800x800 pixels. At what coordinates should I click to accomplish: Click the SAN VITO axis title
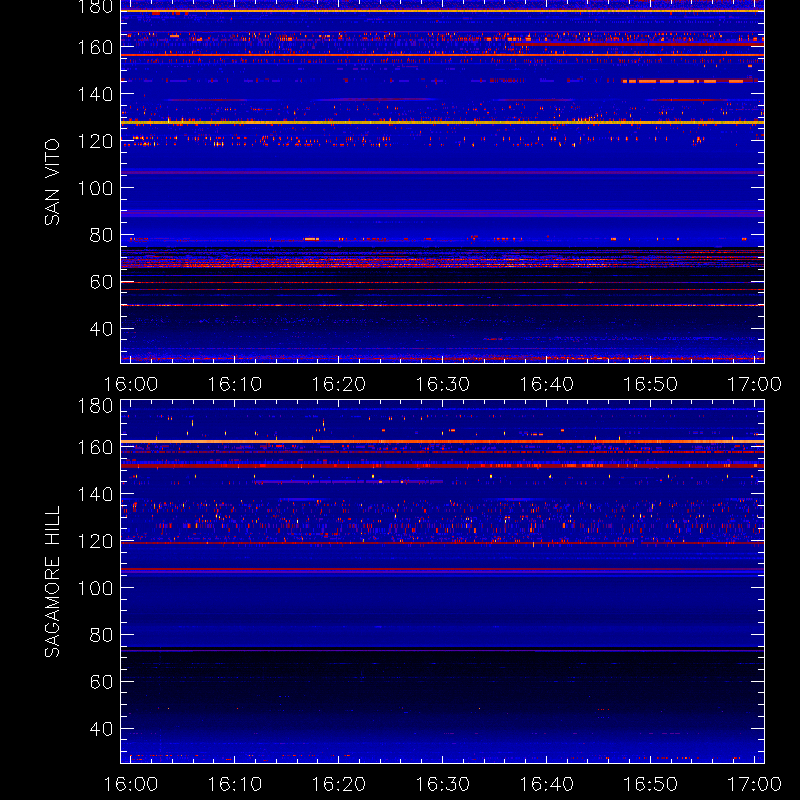pyautogui.click(x=52, y=182)
